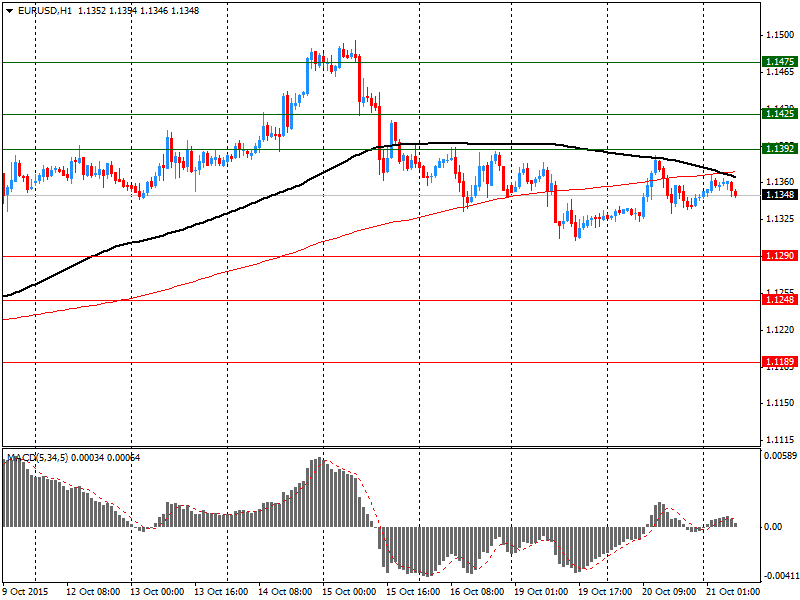Select the 15 Oct 16:00 time axis label
The image size is (800, 600).
pyautogui.click(x=413, y=591)
